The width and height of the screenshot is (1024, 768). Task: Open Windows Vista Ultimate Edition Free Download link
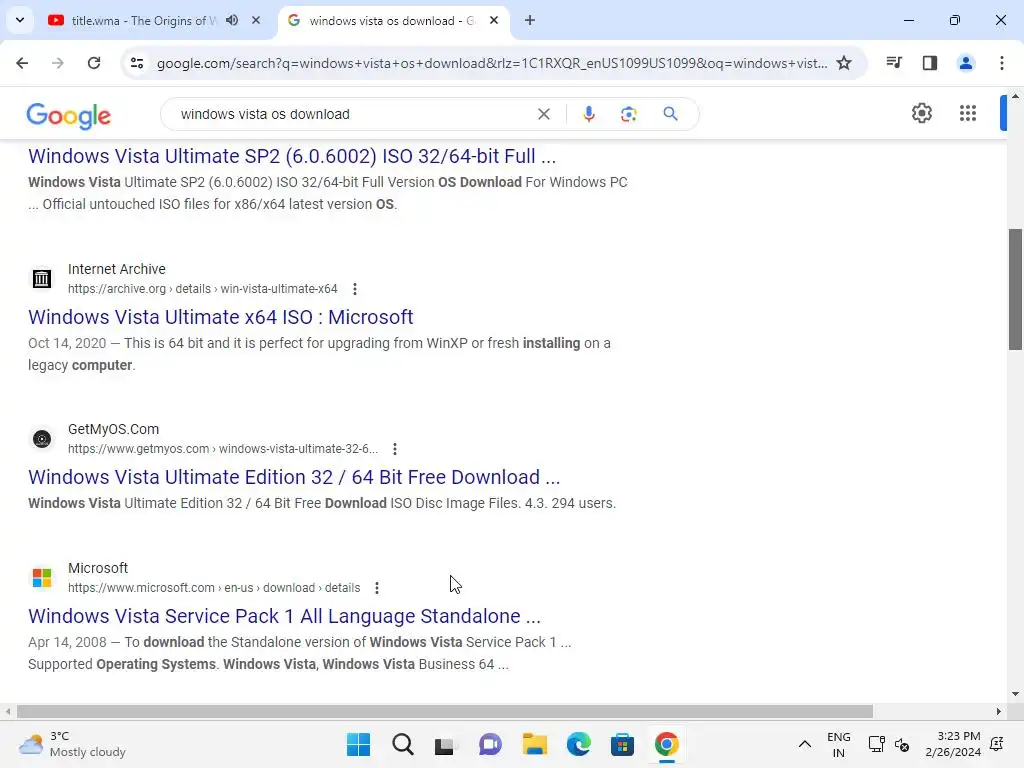point(294,477)
